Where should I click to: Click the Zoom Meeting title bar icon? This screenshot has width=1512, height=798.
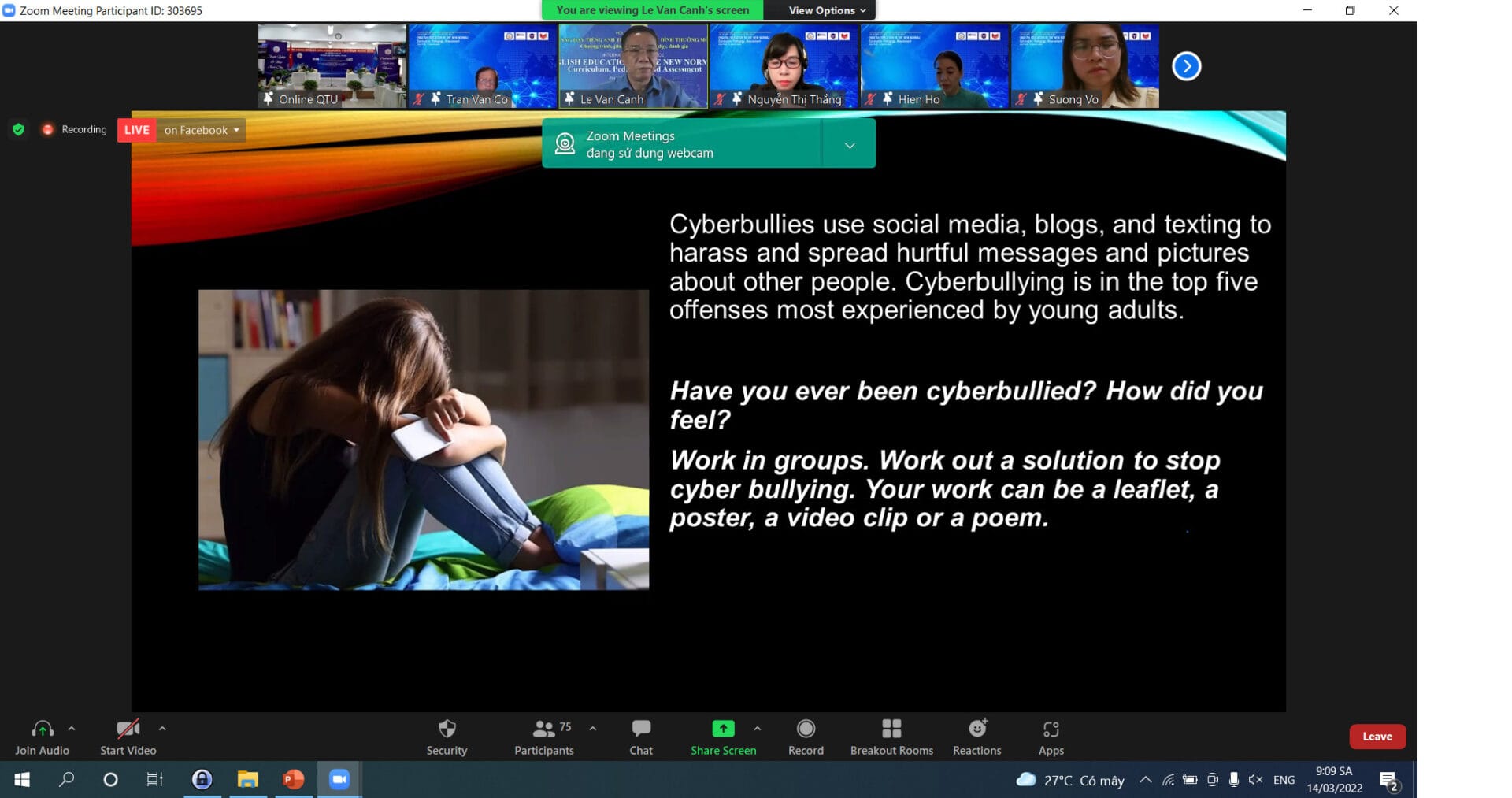coord(9,10)
